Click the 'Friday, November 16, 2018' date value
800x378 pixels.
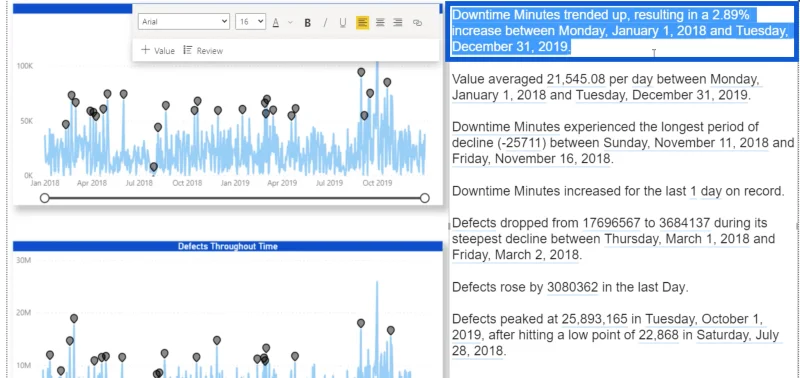click(x=531, y=159)
